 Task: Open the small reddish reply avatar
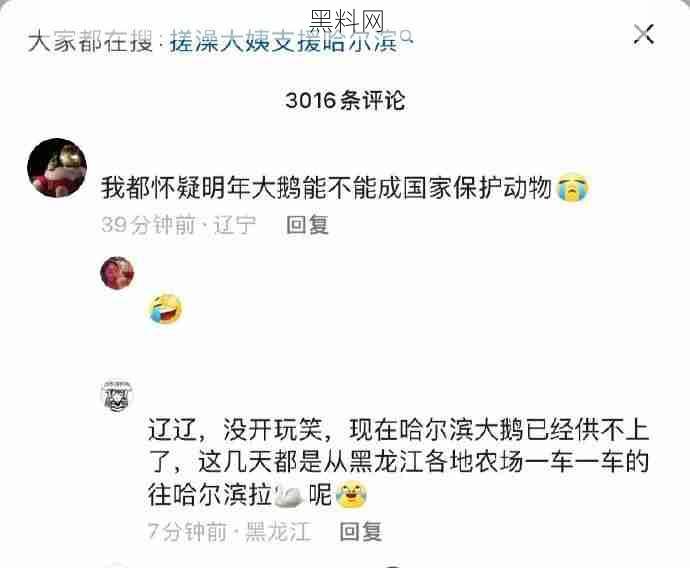(117, 273)
